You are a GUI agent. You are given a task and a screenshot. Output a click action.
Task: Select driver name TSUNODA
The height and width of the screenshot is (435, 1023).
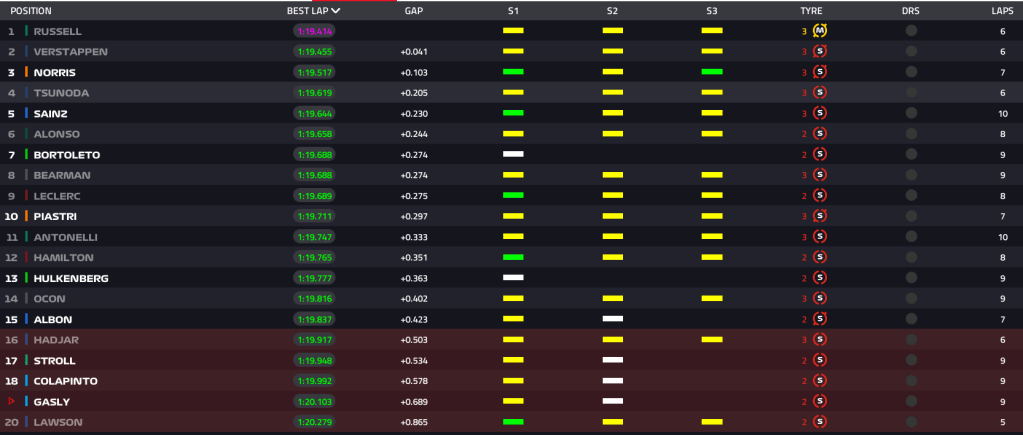click(61, 93)
